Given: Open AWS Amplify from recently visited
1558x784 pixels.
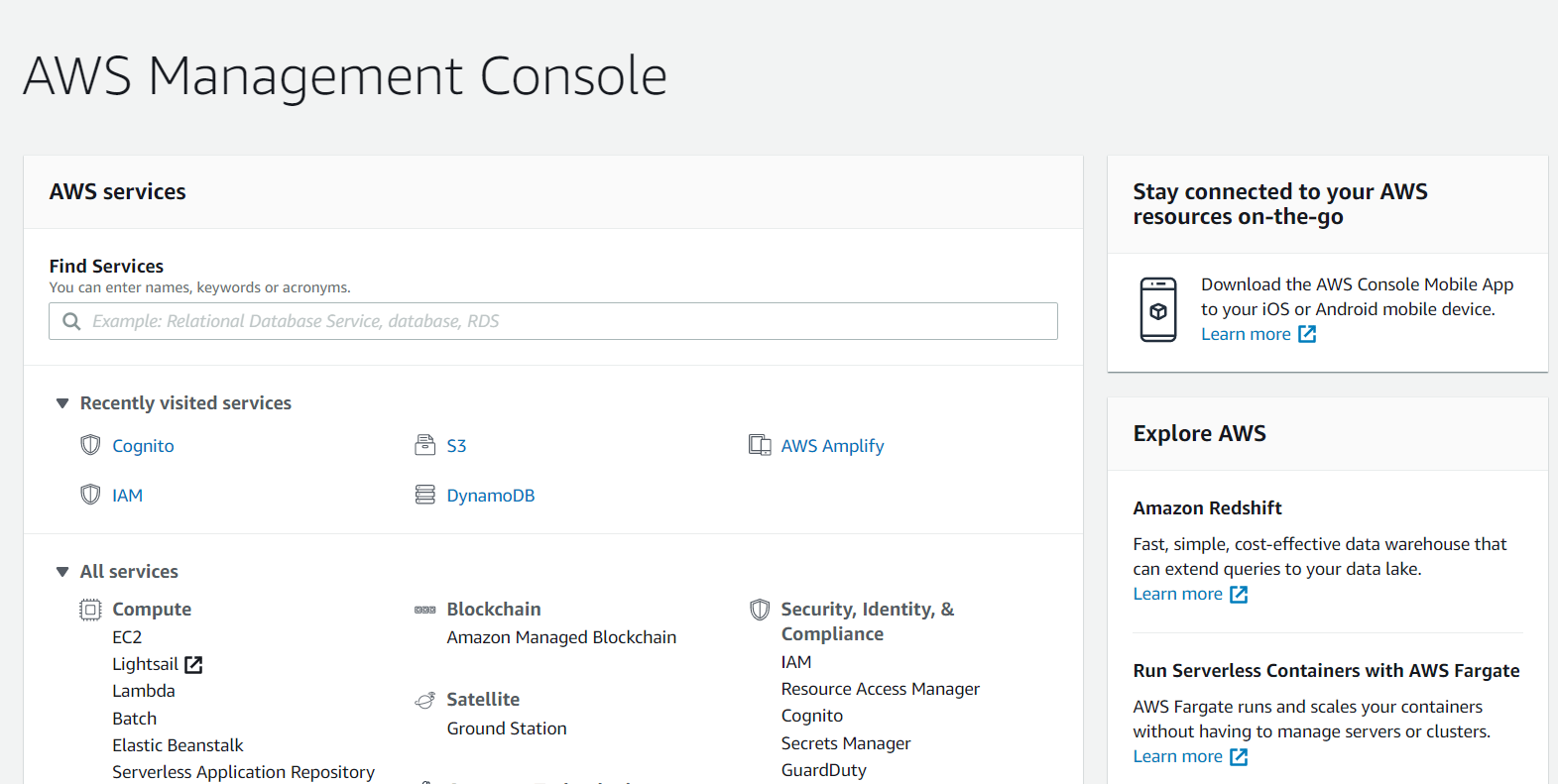Looking at the screenshot, I should point(832,446).
